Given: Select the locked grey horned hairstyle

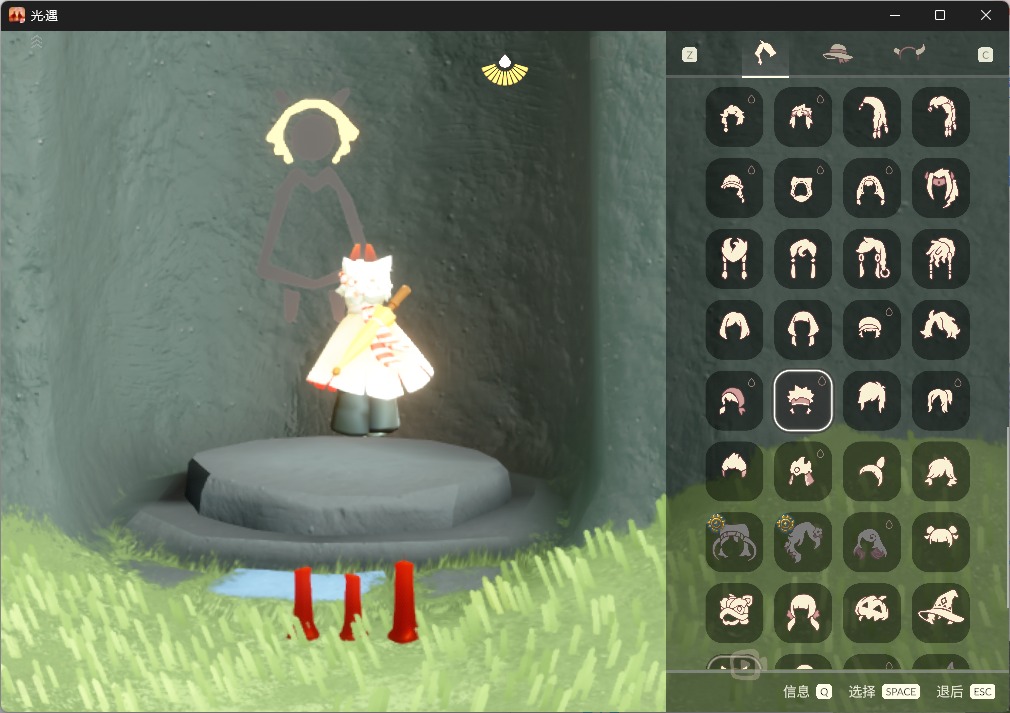Looking at the screenshot, I should (734, 542).
